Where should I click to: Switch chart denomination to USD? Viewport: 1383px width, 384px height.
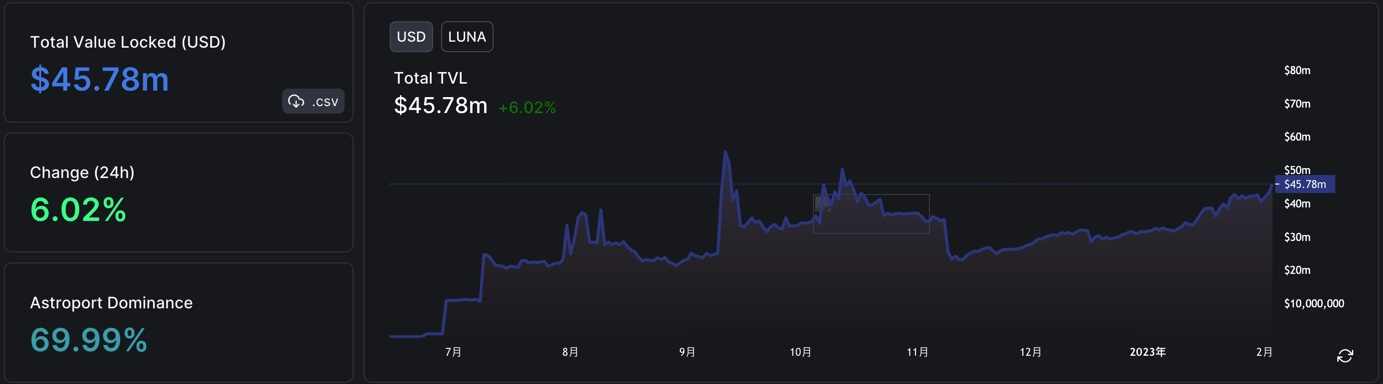pos(411,37)
